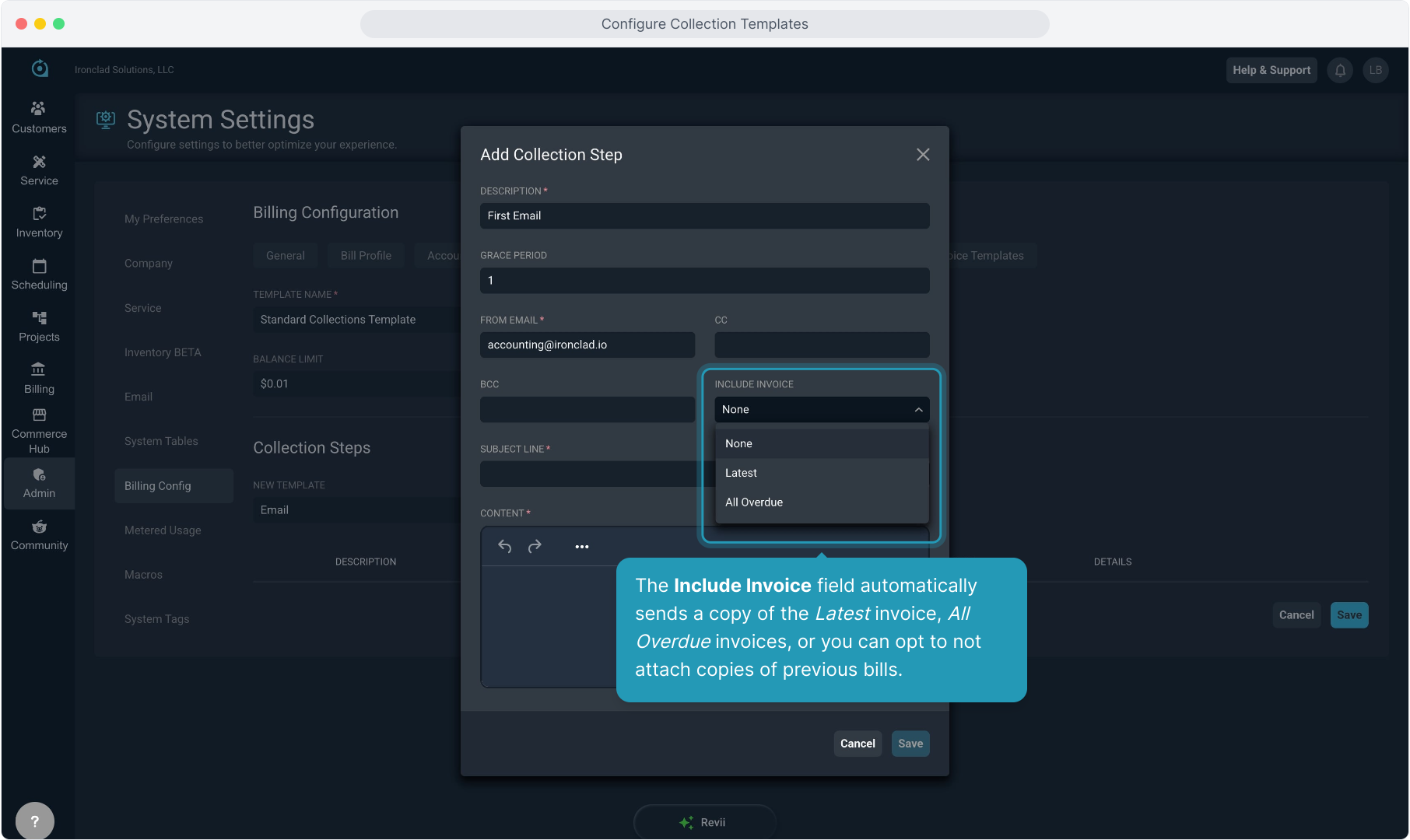Close the Add Collection Step dialog
The height and width of the screenshot is (840, 1410).
click(x=923, y=155)
